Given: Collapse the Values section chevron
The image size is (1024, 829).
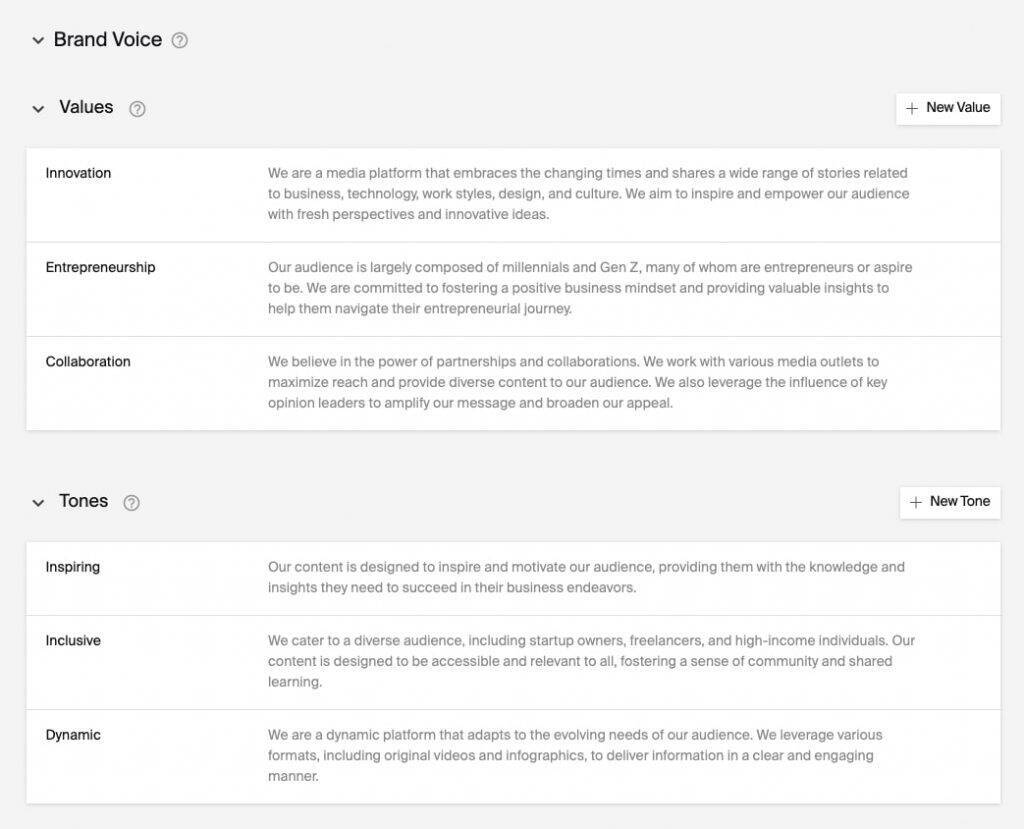Looking at the screenshot, I should (38, 109).
